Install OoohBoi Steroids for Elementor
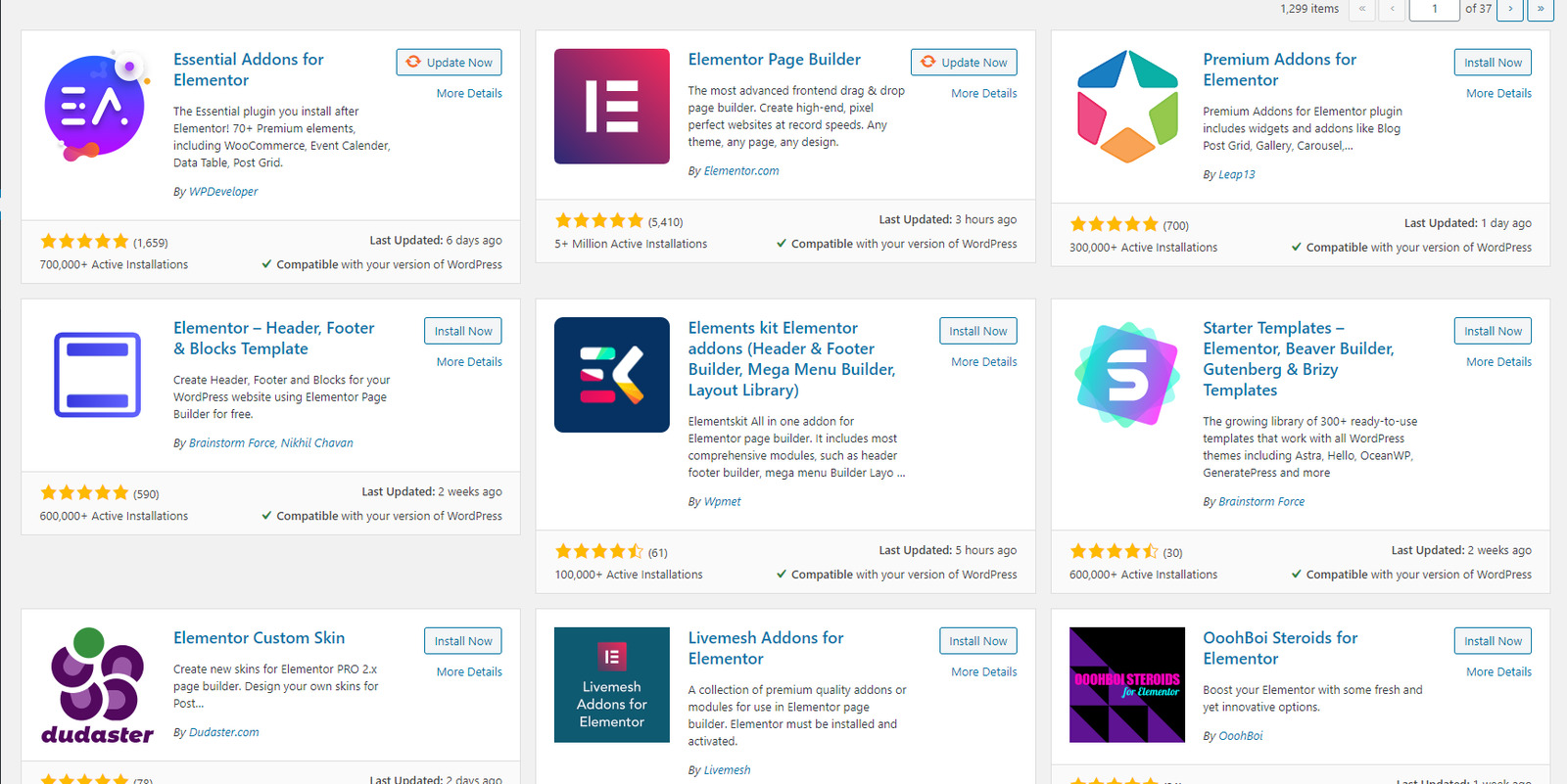 pos(1493,641)
